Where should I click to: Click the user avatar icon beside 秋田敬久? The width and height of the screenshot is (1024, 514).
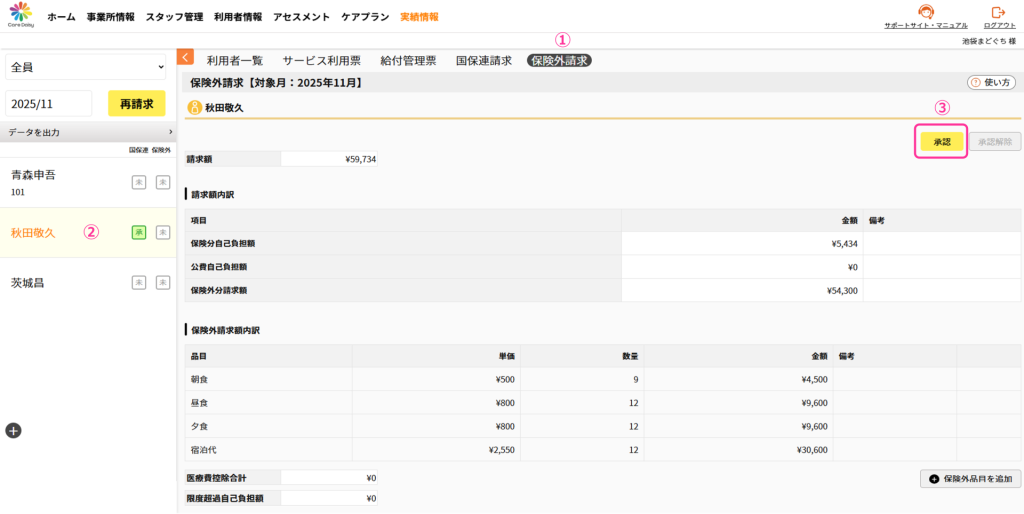click(195, 107)
